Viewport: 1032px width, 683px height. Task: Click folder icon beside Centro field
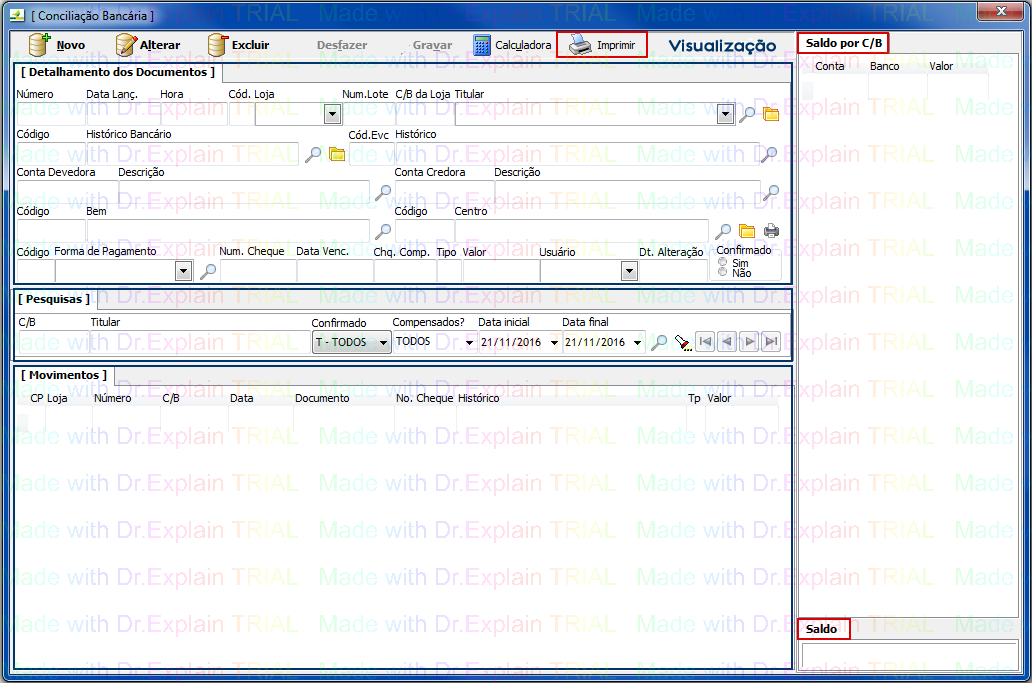[x=746, y=231]
